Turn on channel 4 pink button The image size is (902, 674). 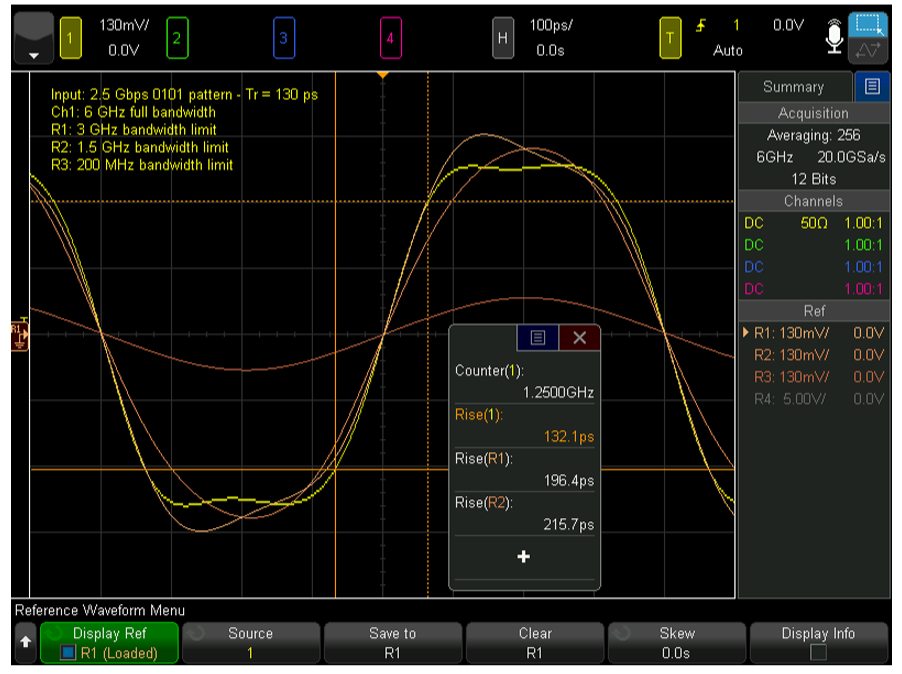391,38
